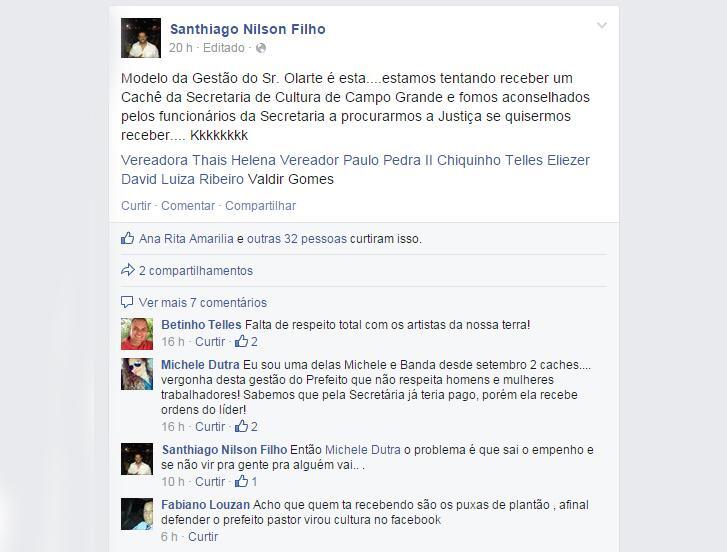The height and width of the screenshot is (552, 727).
Task: Click Curtir under the main post
Action: [x=136, y=205]
